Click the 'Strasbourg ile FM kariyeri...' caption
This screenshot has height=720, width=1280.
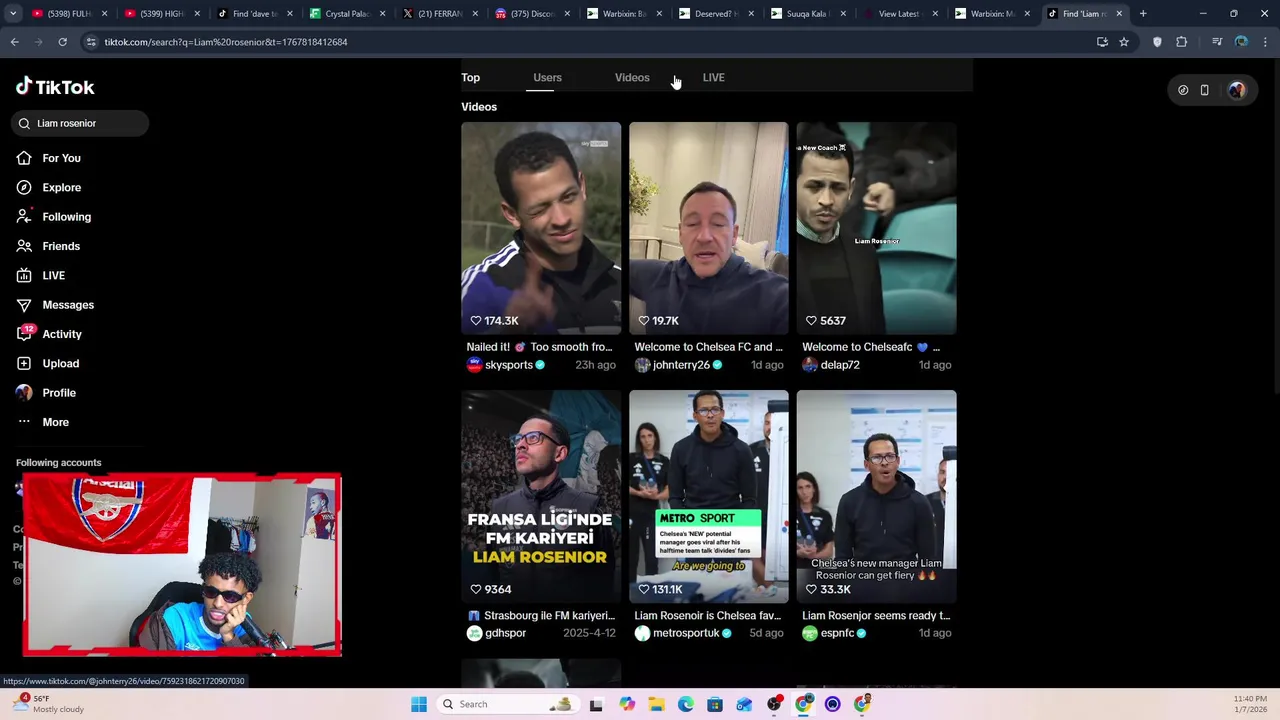click(541, 616)
